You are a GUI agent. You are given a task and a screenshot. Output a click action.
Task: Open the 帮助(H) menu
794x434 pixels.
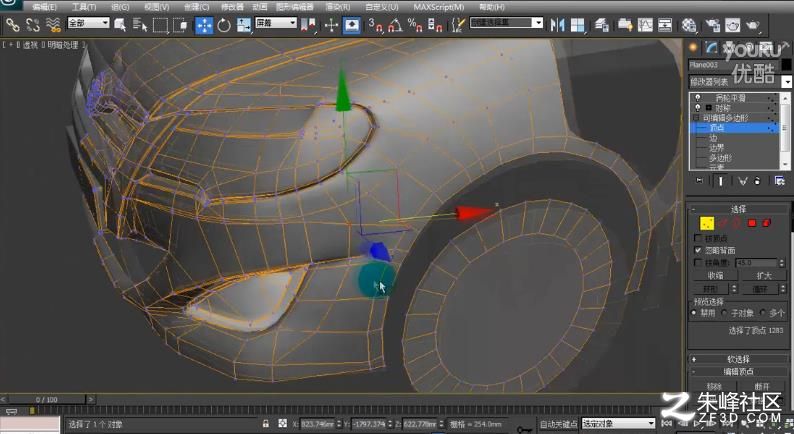pyautogui.click(x=492, y=7)
